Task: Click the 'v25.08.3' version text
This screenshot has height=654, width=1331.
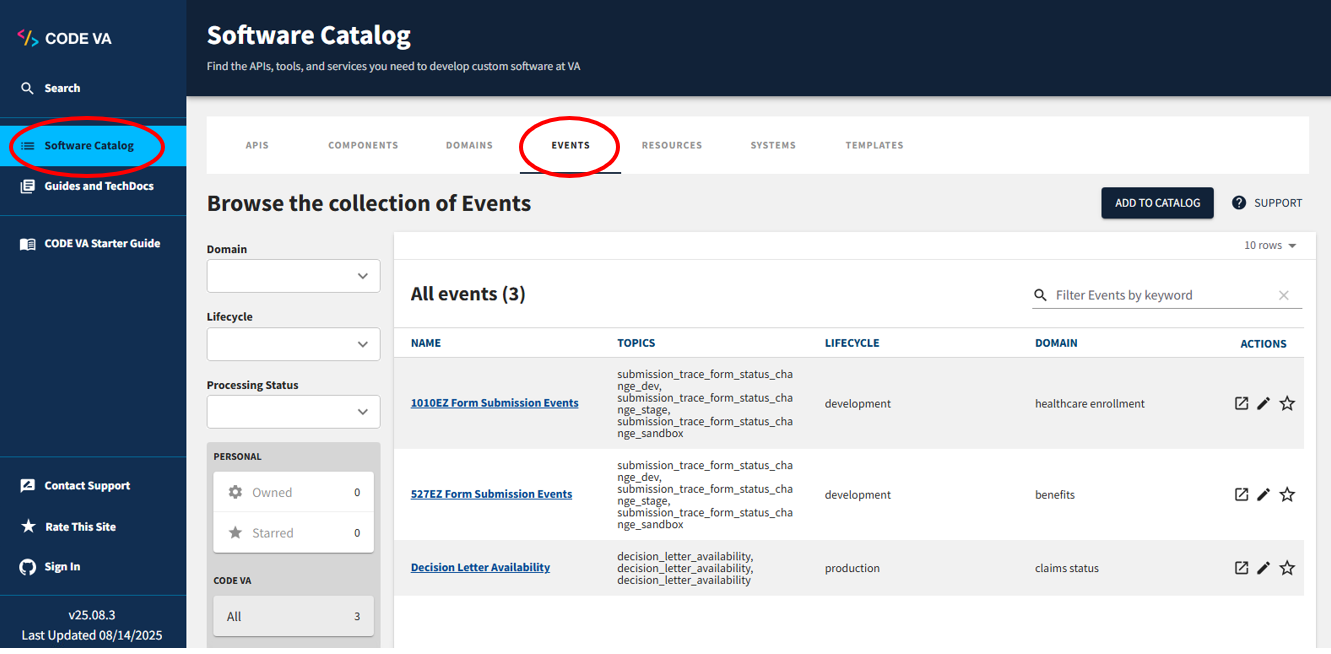Action: pos(91,615)
